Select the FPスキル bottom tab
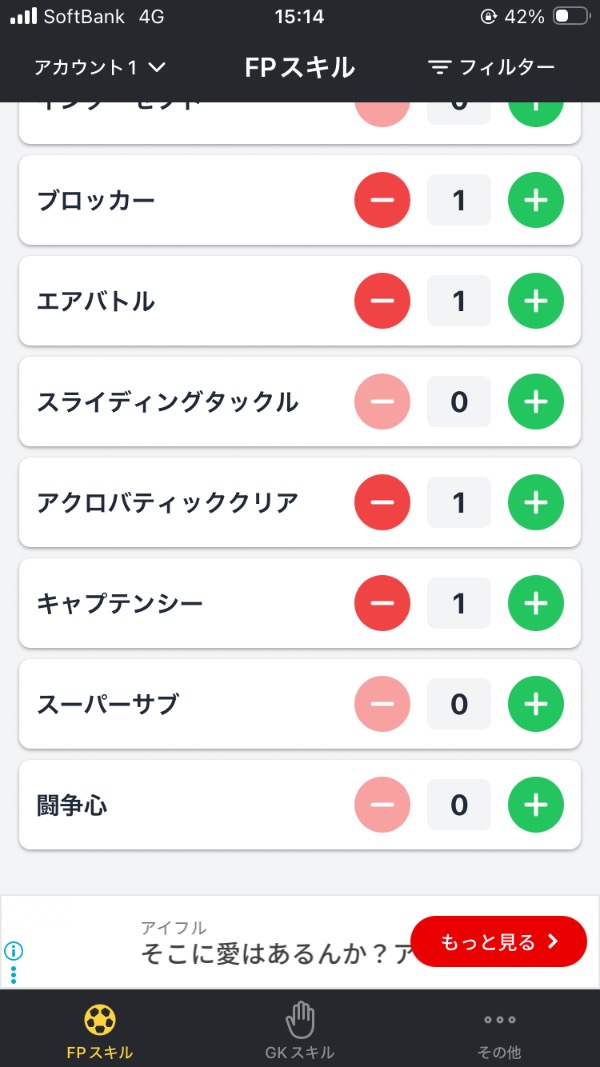Viewport: 600px width, 1067px height. point(100,1031)
